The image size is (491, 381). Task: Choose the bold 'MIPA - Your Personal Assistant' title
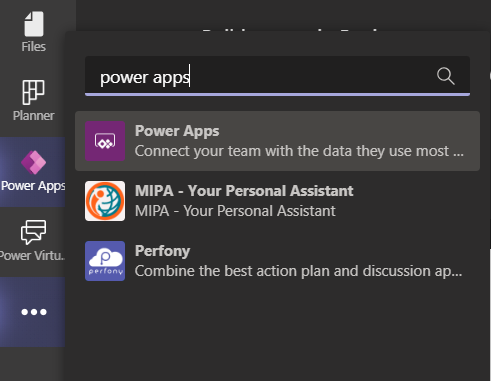point(244,191)
